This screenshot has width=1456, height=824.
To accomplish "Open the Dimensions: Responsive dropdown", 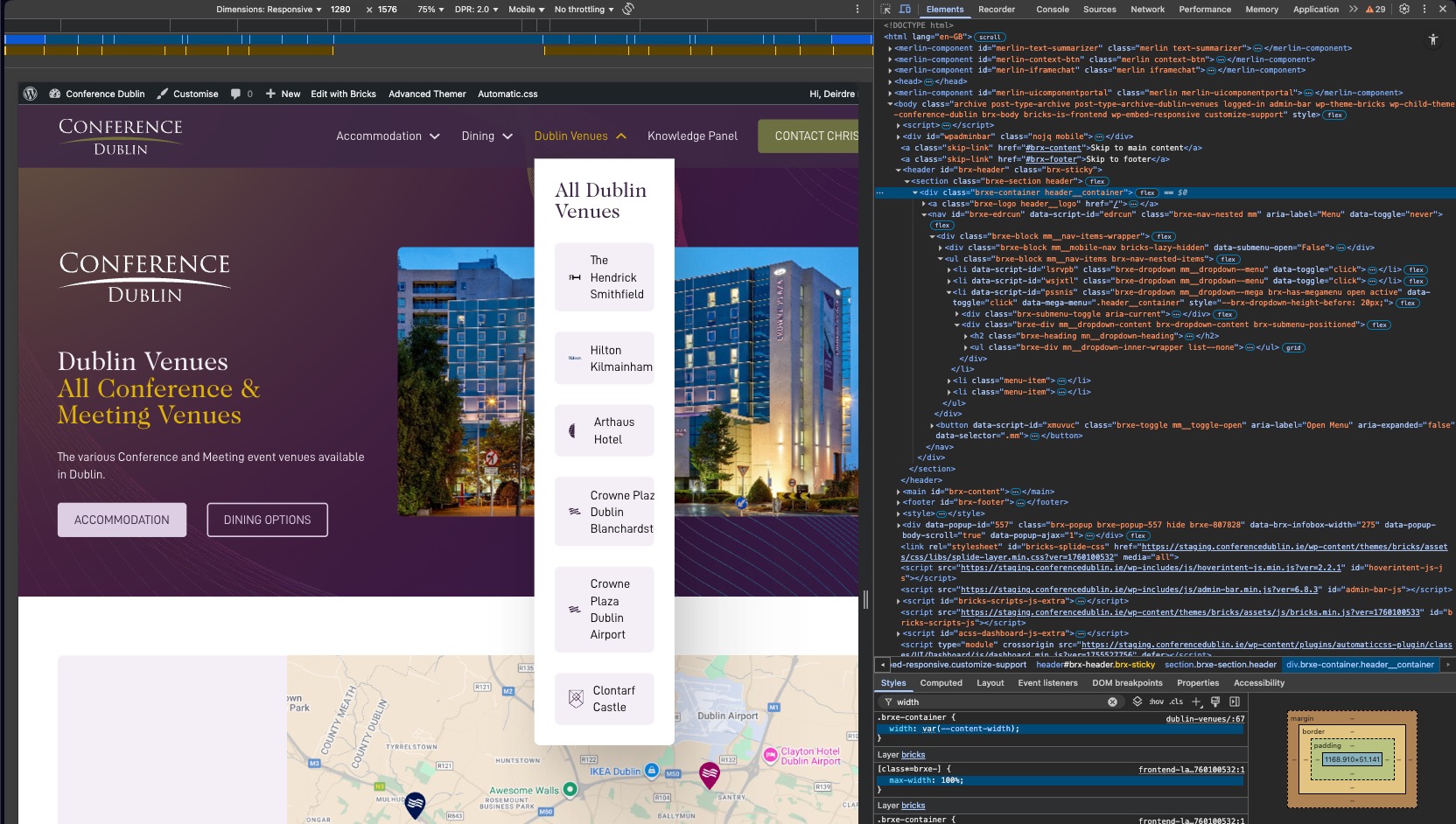I will 269,10.
